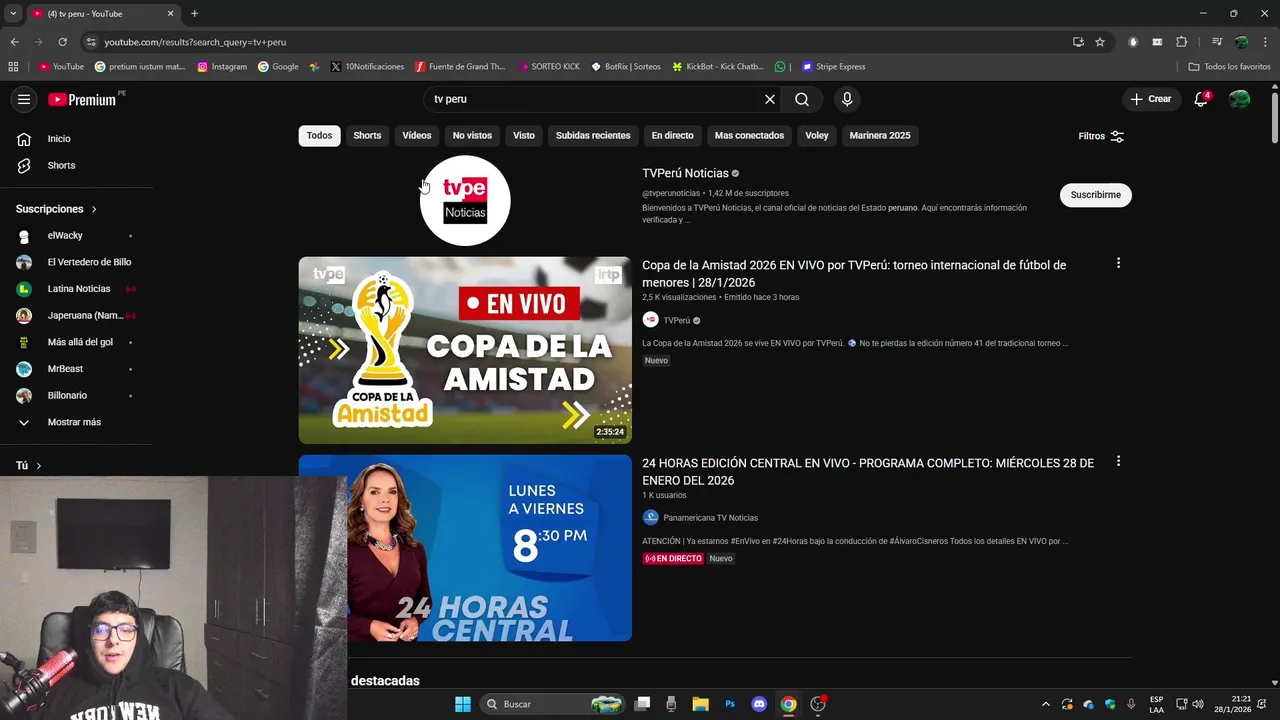
Task: Open the 24 Horas Central thumbnail
Action: click(465, 548)
